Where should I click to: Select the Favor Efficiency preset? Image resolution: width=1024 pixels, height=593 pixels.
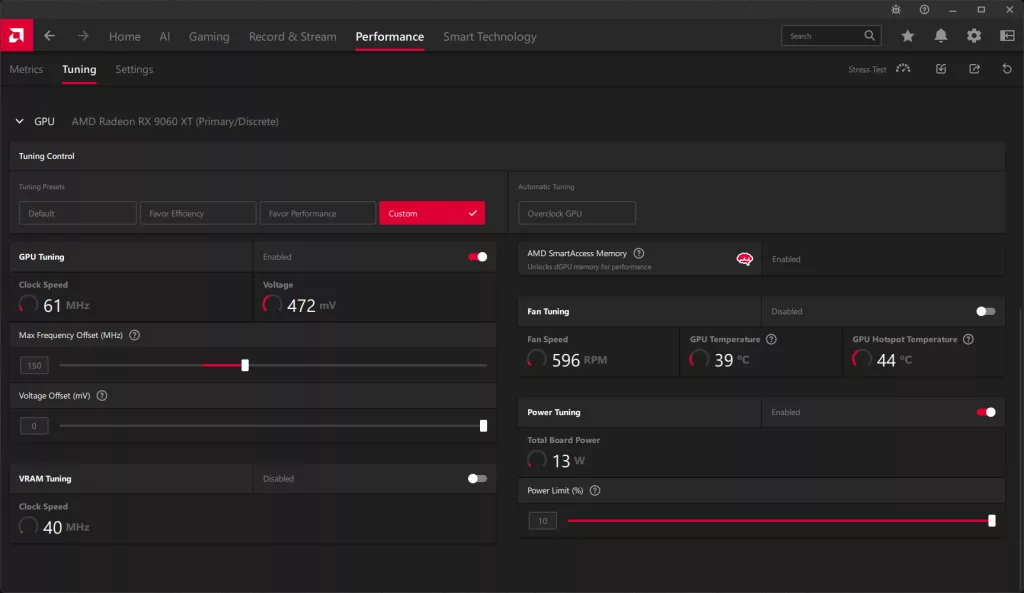tap(198, 213)
